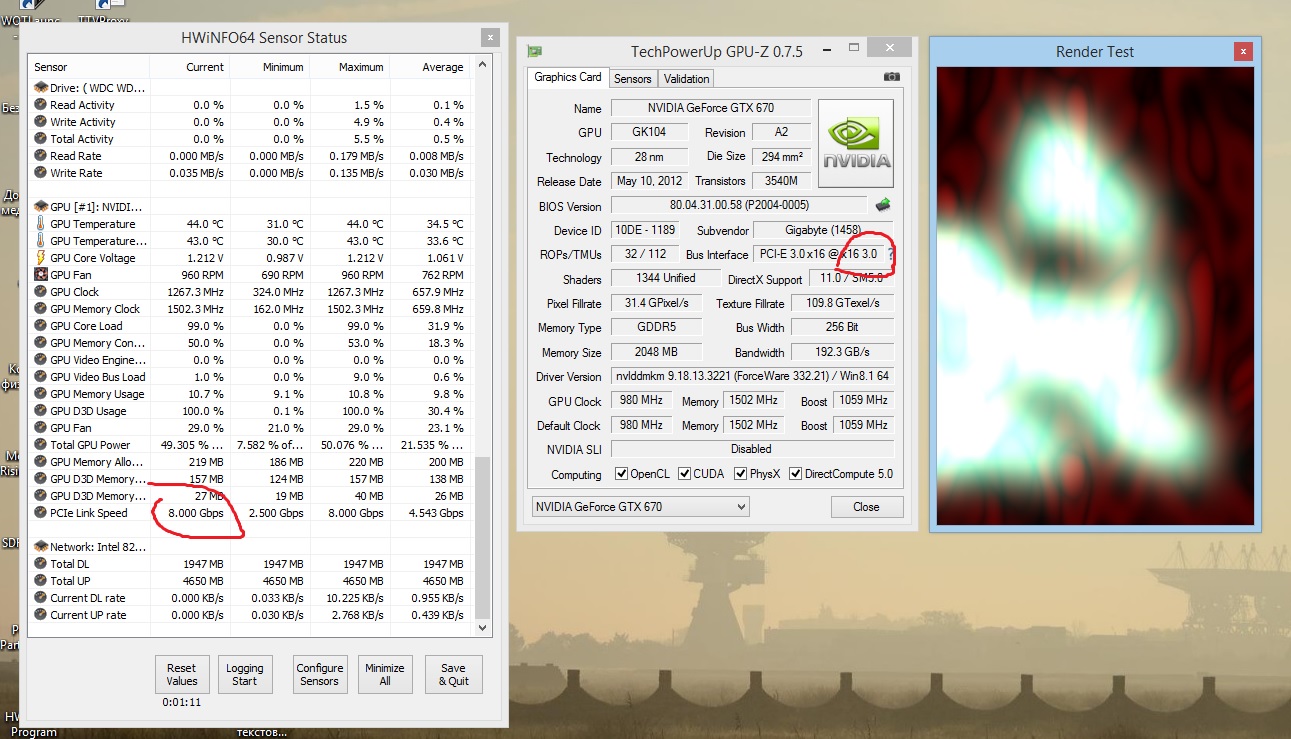Toggle the OpenCL checkbox

(621, 474)
